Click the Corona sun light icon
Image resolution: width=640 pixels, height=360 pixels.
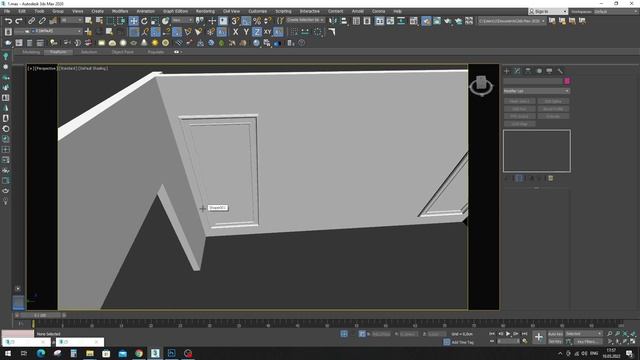(x=155, y=43)
